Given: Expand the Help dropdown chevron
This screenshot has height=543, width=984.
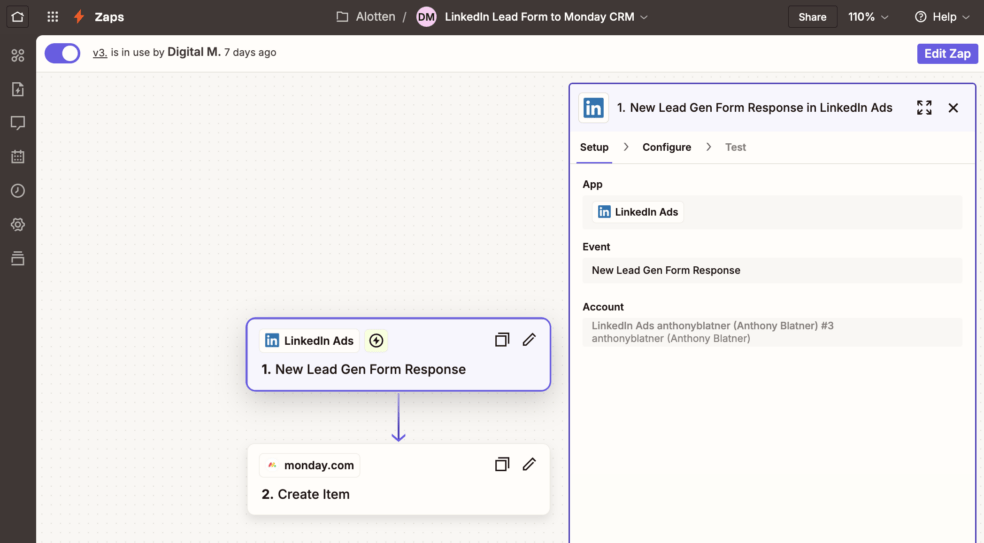Looking at the screenshot, I should click(966, 17).
